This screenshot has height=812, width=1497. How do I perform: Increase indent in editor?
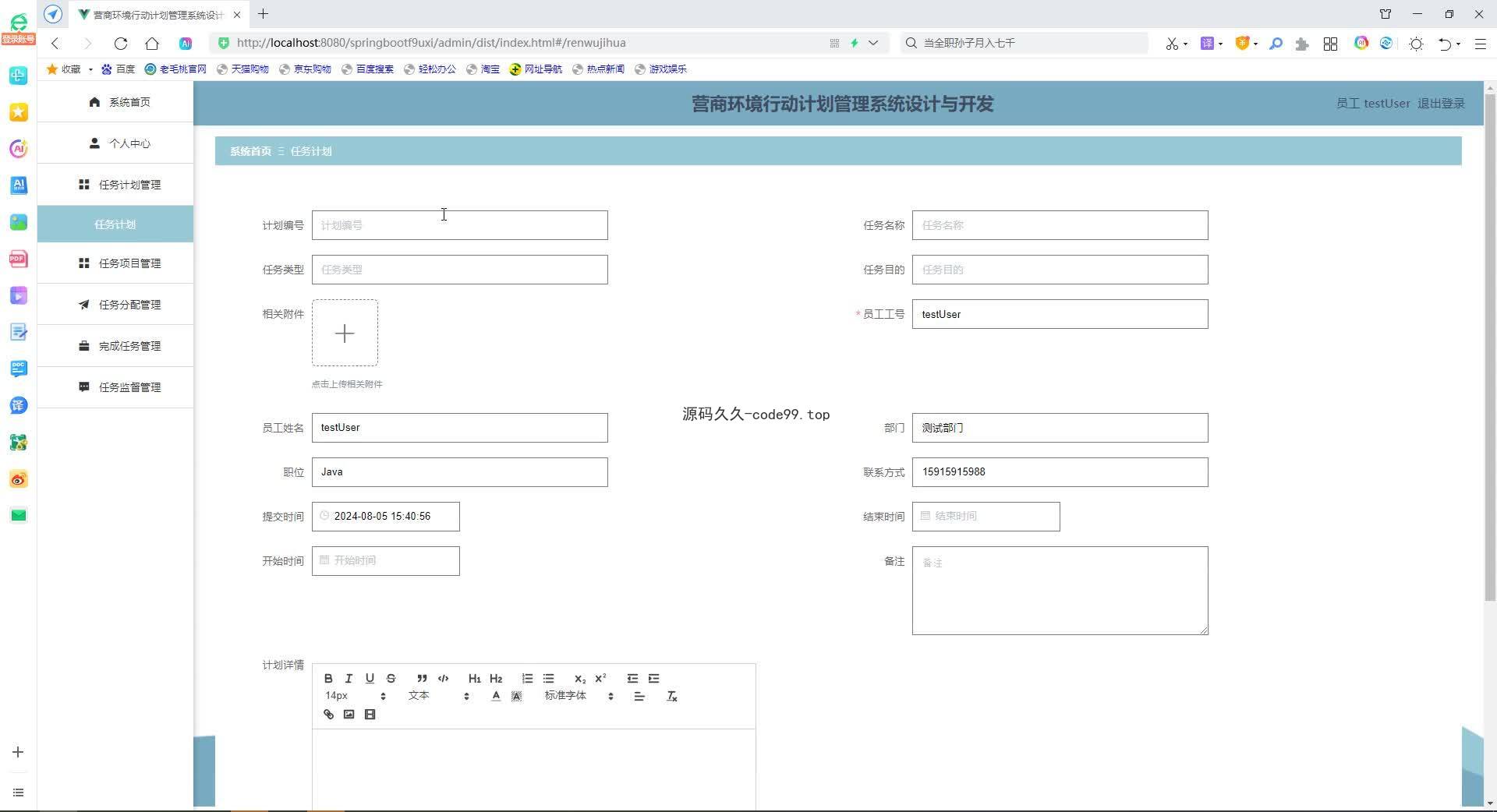point(653,679)
